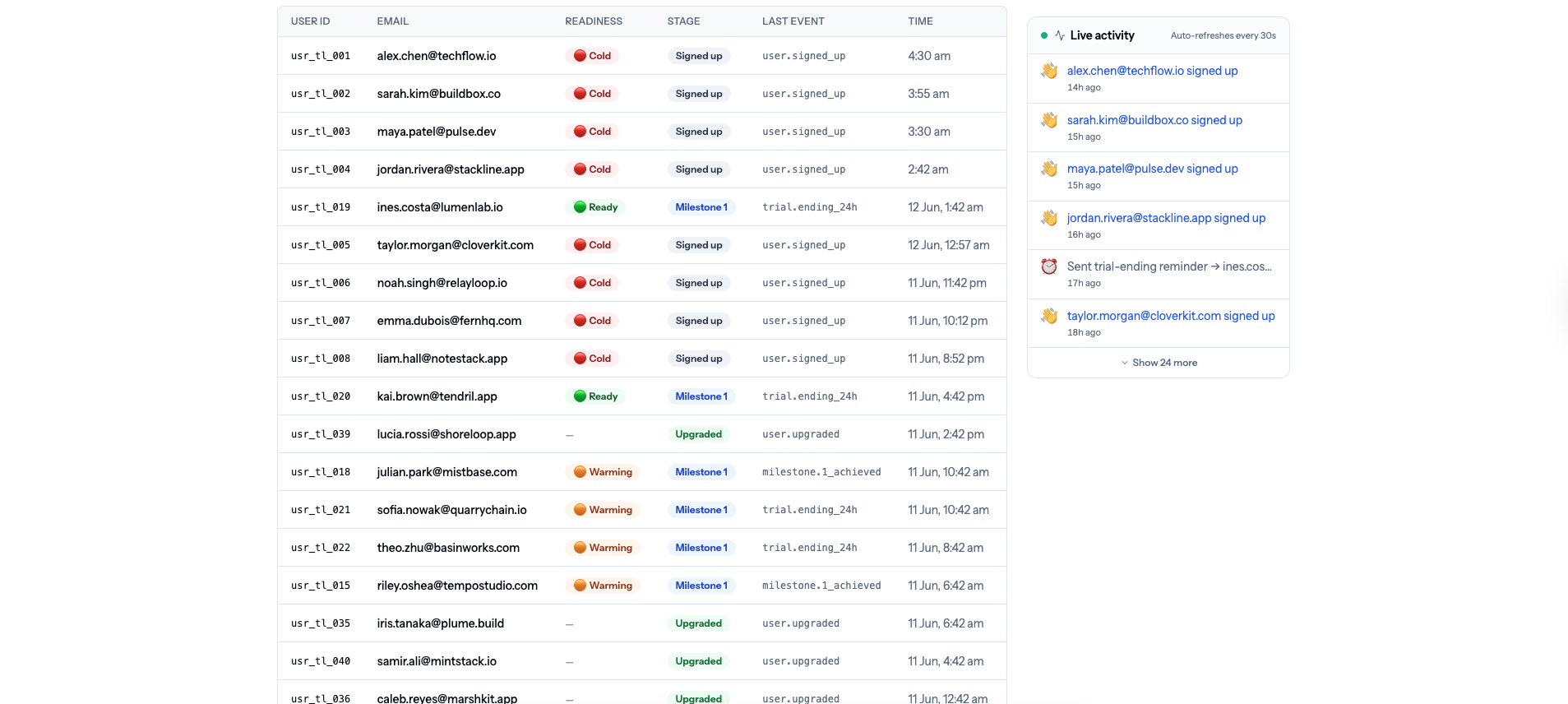Image resolution: width=1568 pixels, height=704 pixels.
Task: Click the green live status dot
Action: tap(1044, 35)
